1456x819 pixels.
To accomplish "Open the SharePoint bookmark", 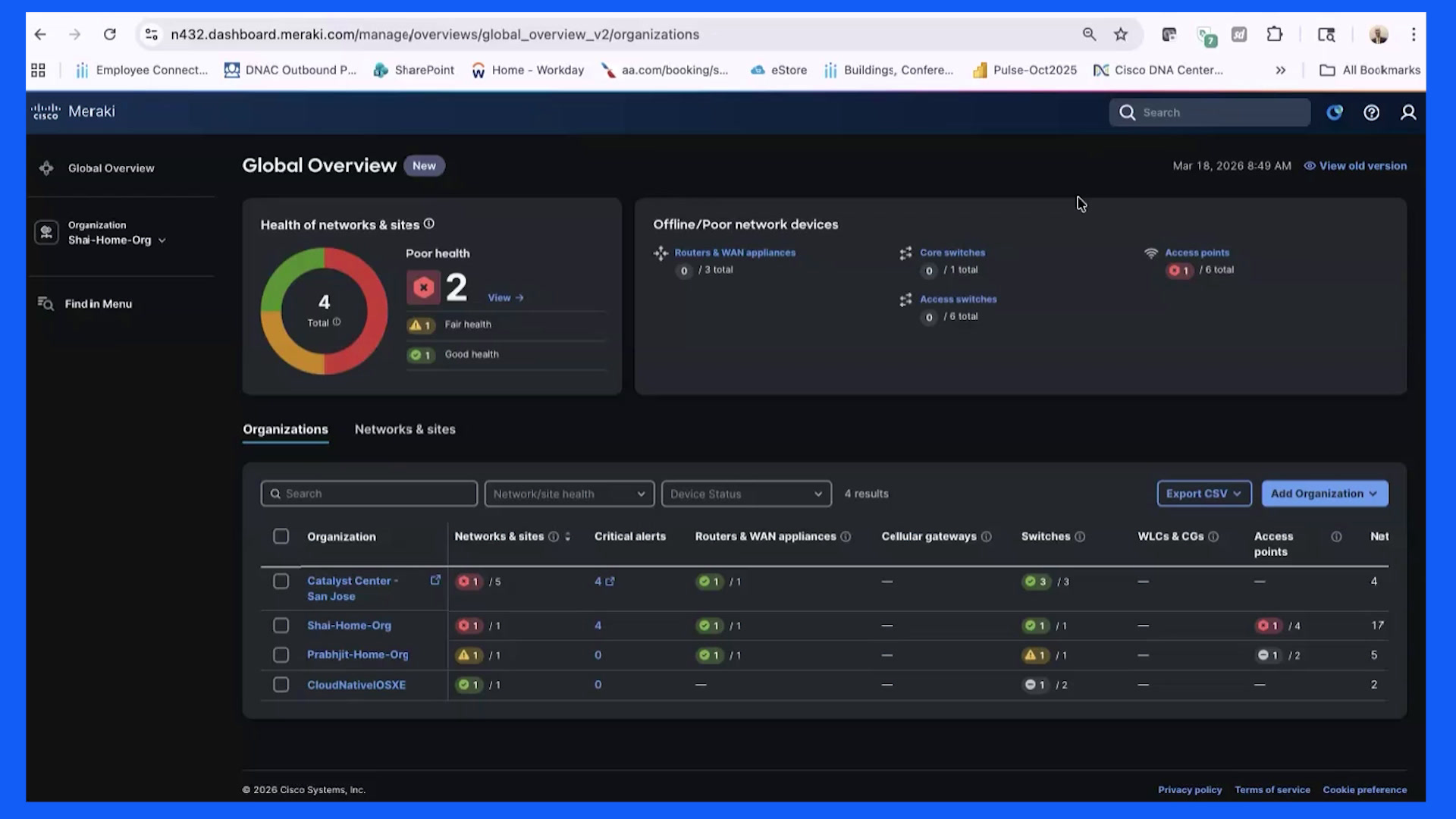I will click(414, 70).
